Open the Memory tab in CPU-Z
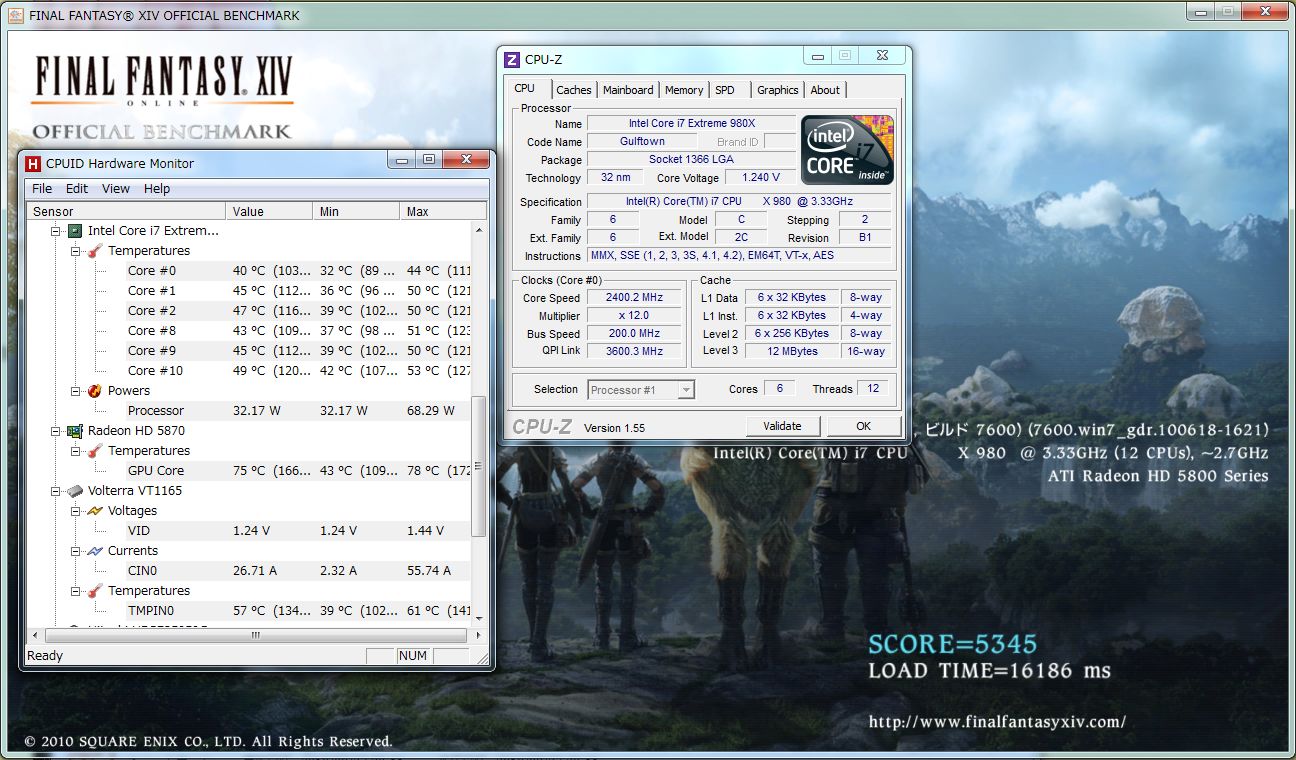The image size is (1296, 760). coord(684,90)
